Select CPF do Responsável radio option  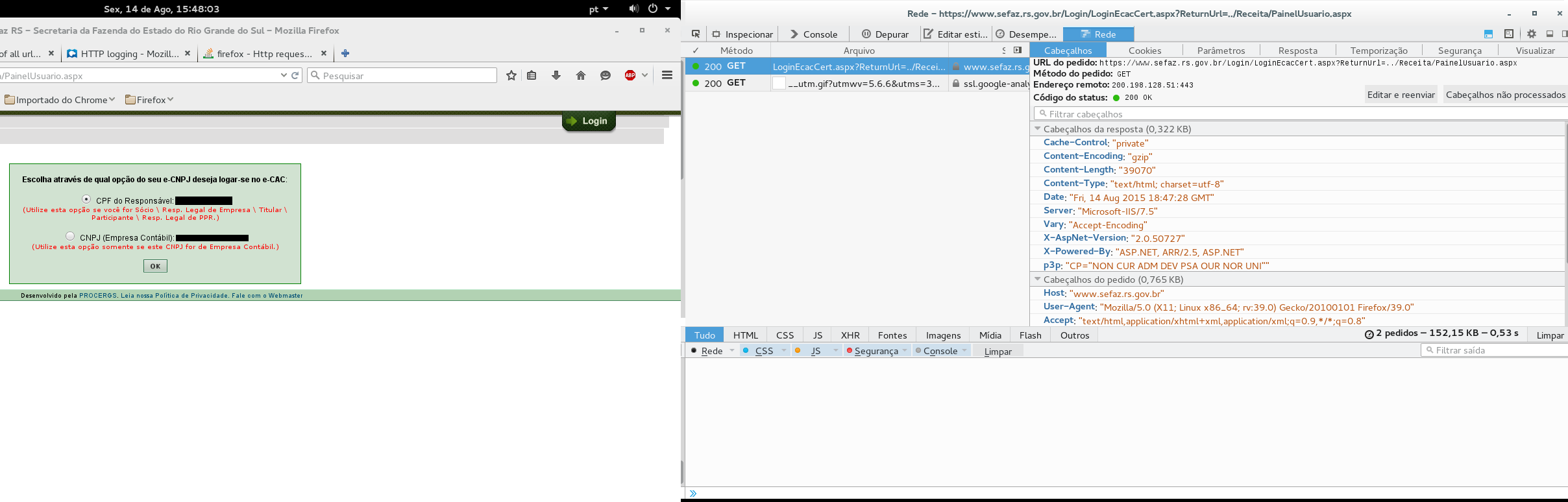pyautogui.click(x=86, y=199)
